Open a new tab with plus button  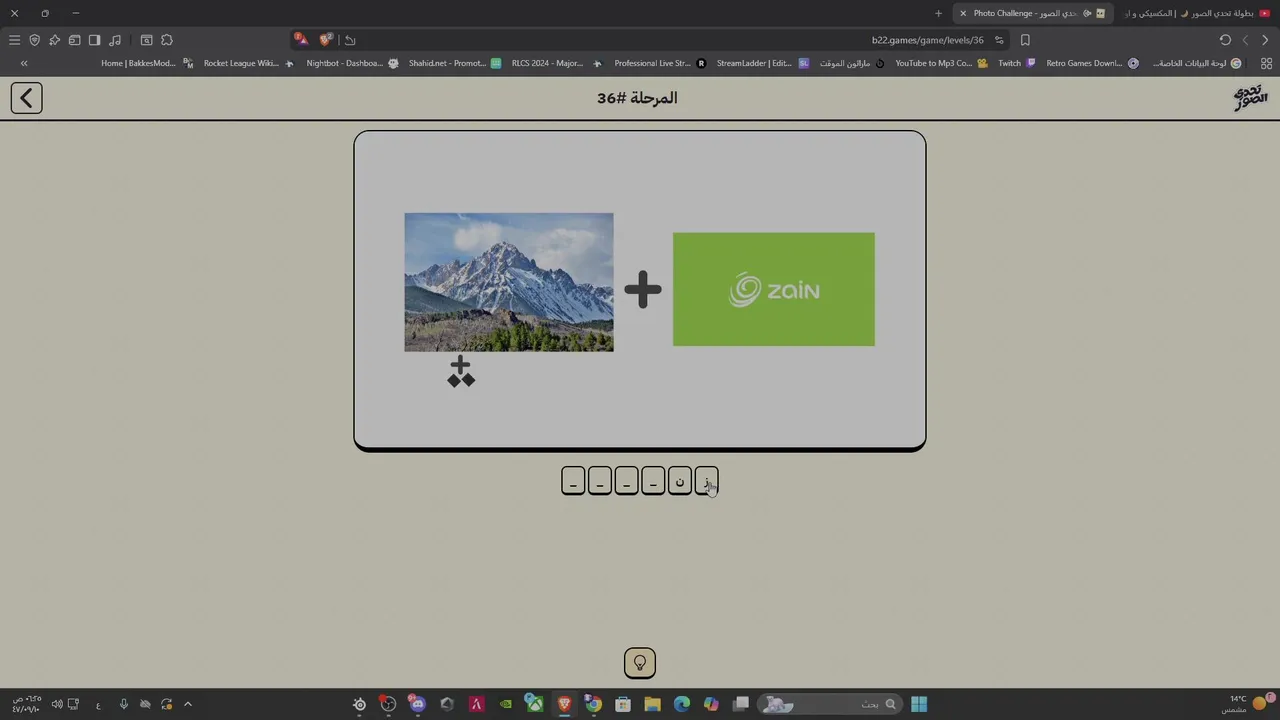tap(938, 13)
